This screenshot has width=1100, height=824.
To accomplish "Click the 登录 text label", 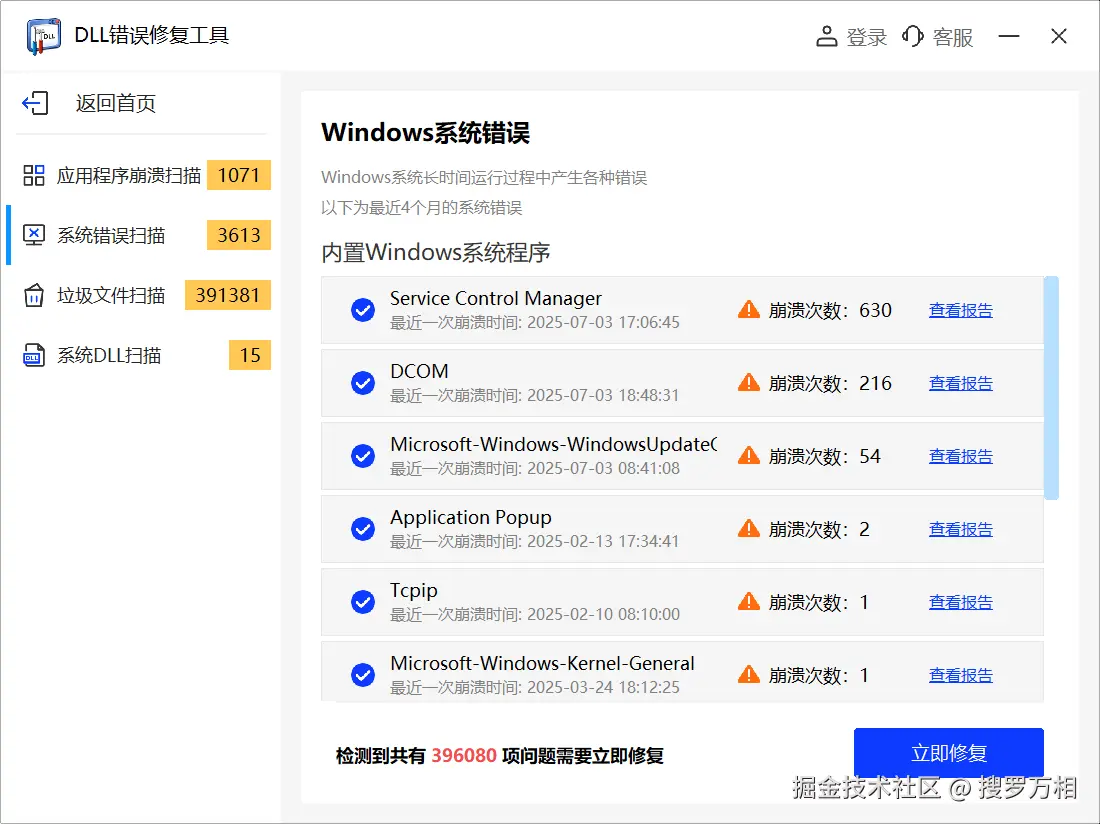I will pyautogui.click(x=866, y=37).
